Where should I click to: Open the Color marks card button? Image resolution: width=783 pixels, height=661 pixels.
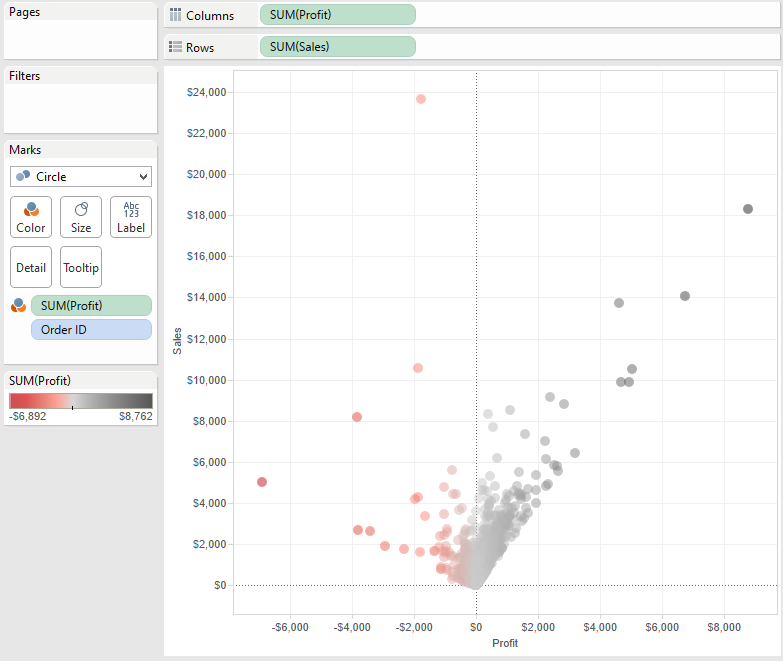pos(31,217)
